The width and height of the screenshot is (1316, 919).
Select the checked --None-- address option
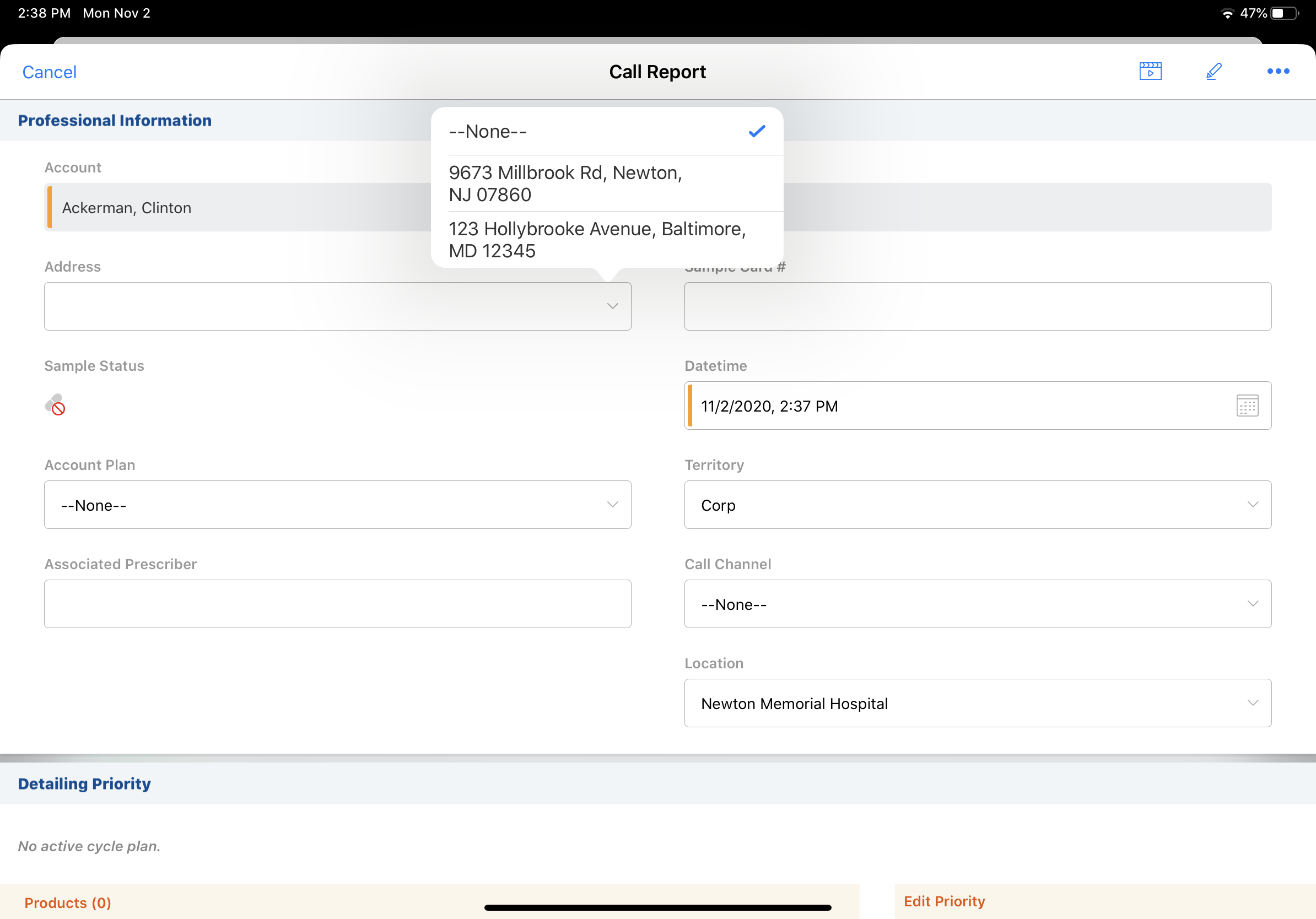(x=606, y=132)
